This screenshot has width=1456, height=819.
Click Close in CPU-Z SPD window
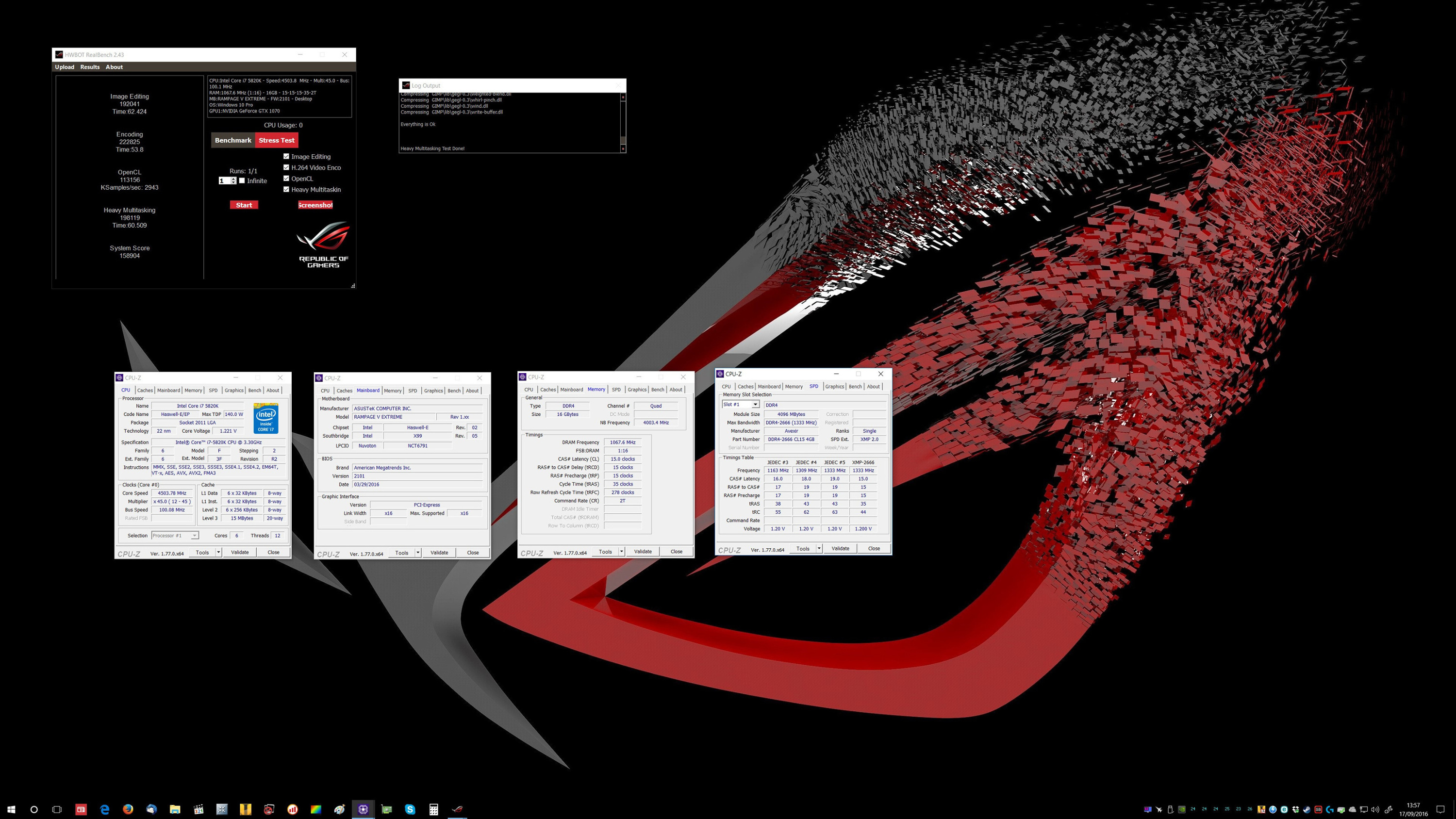coord(874,548)
